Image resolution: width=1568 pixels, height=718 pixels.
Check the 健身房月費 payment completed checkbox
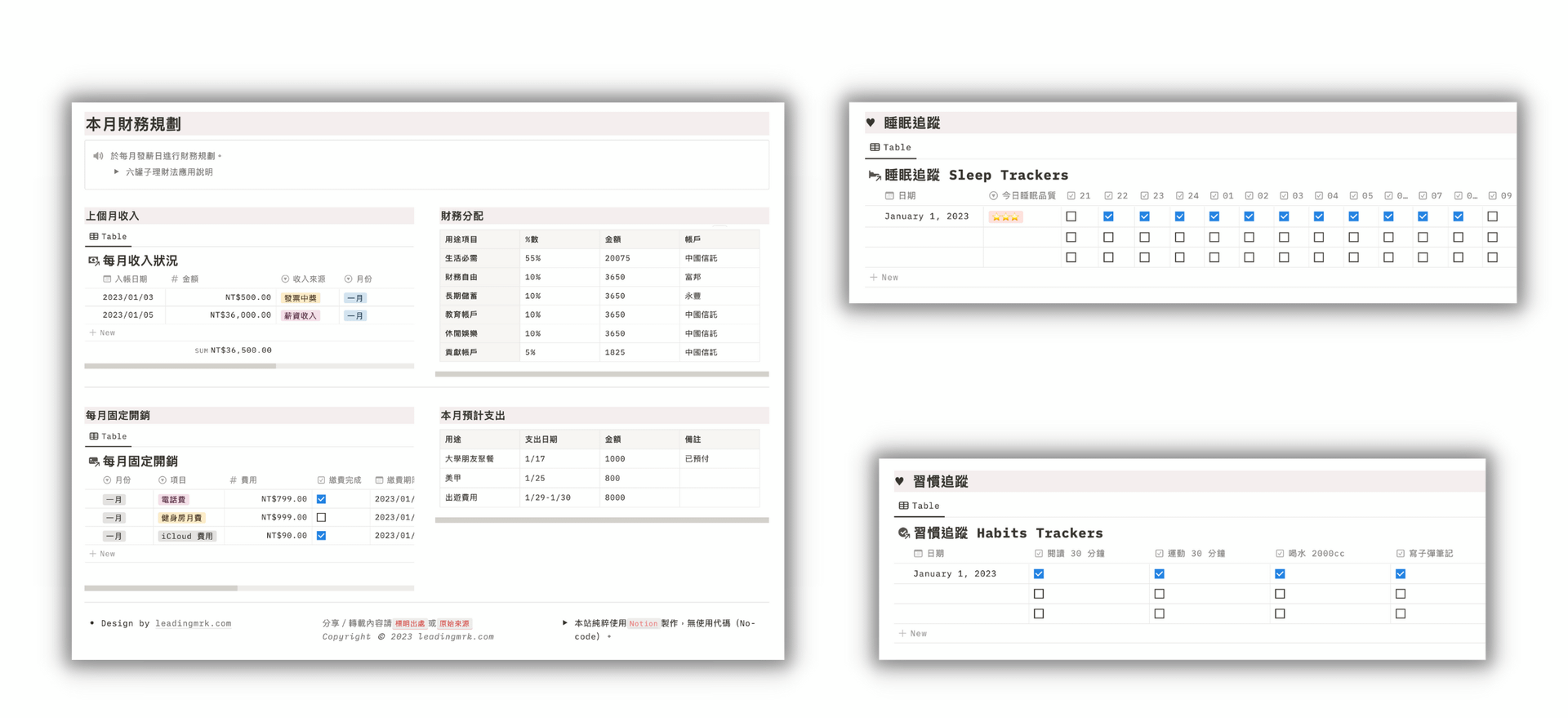click(x=321, y=518)
